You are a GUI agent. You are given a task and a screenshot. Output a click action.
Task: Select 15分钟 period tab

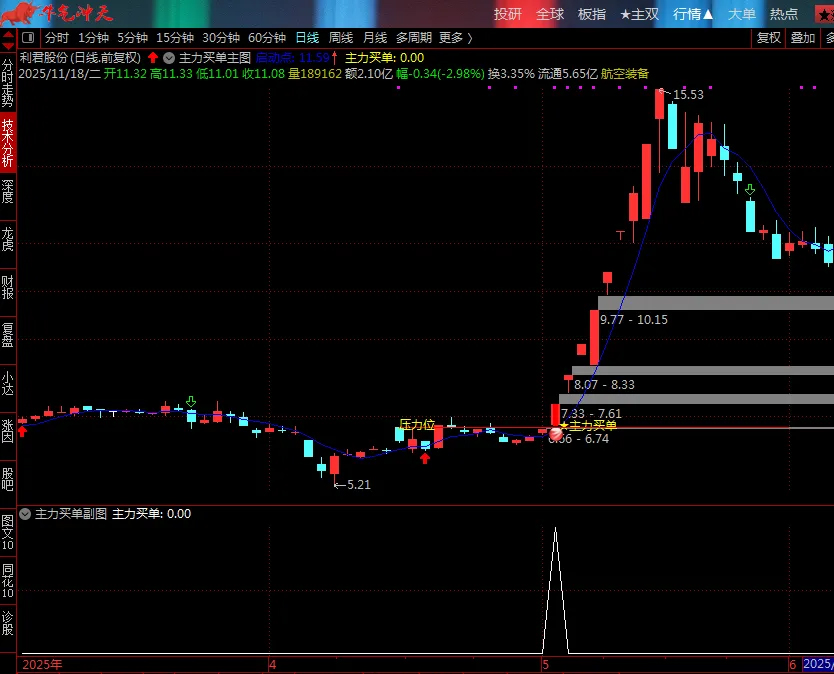coord(175,38)
